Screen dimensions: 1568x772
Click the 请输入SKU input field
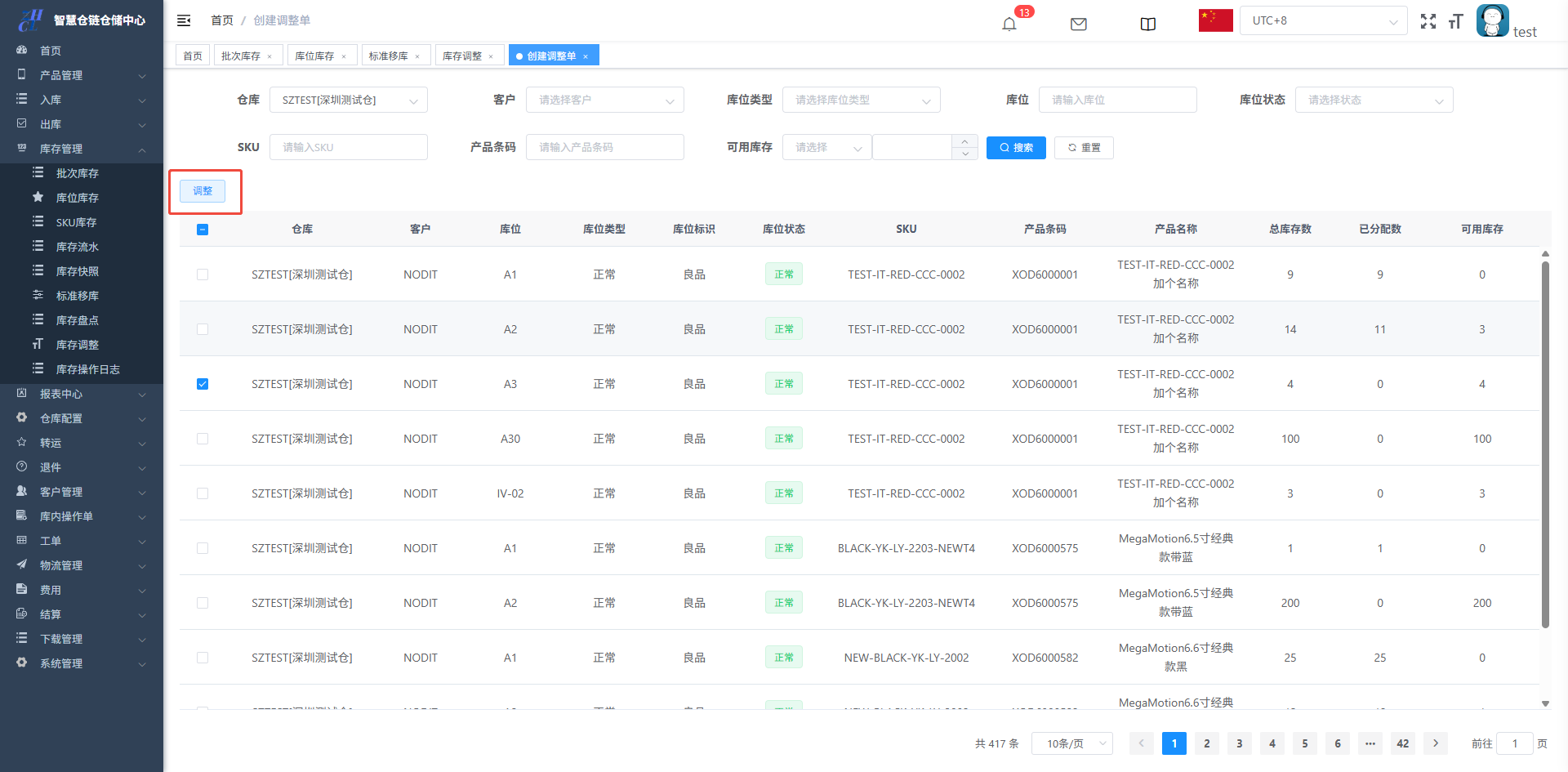pos(348,147)
